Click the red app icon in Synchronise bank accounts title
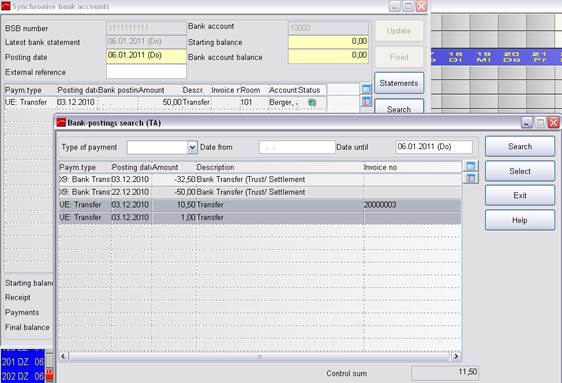Viewport: 562px width, 383px height. [x=6, y=6]
